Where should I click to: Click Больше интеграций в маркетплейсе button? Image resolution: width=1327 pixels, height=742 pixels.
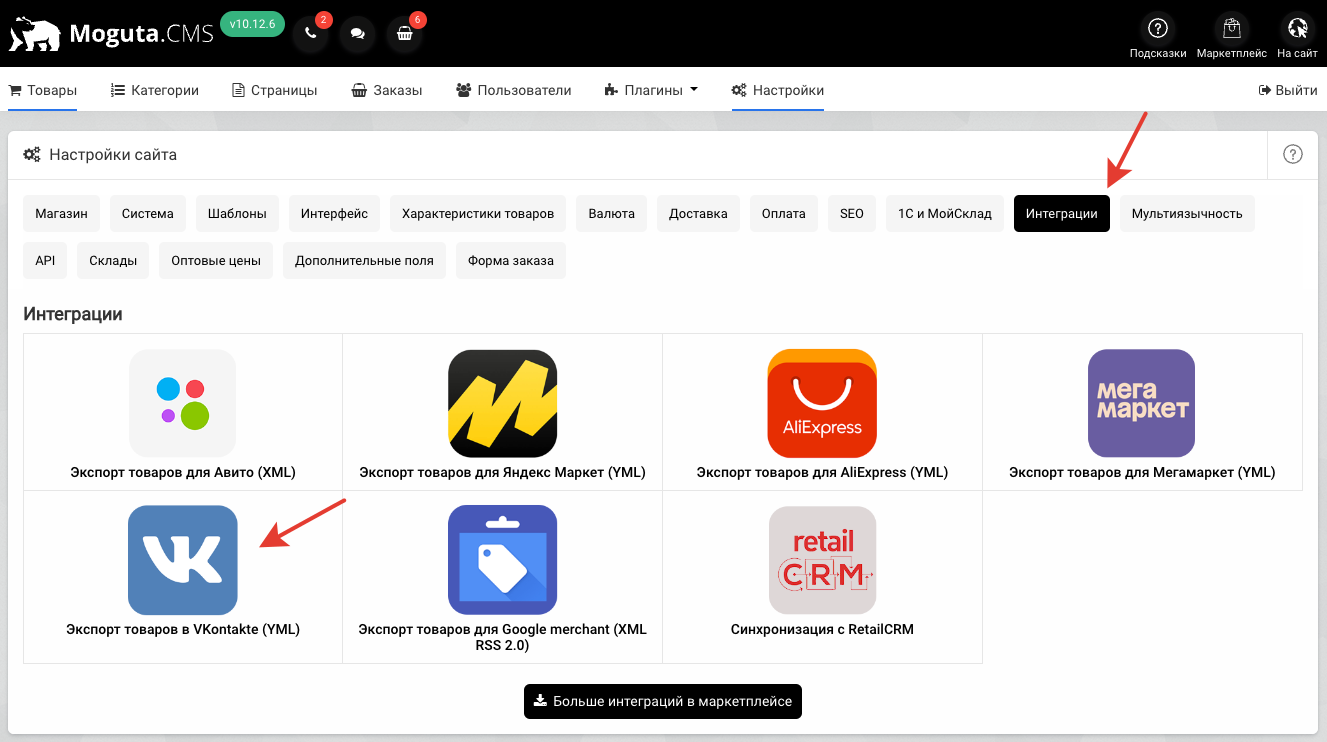663,701
